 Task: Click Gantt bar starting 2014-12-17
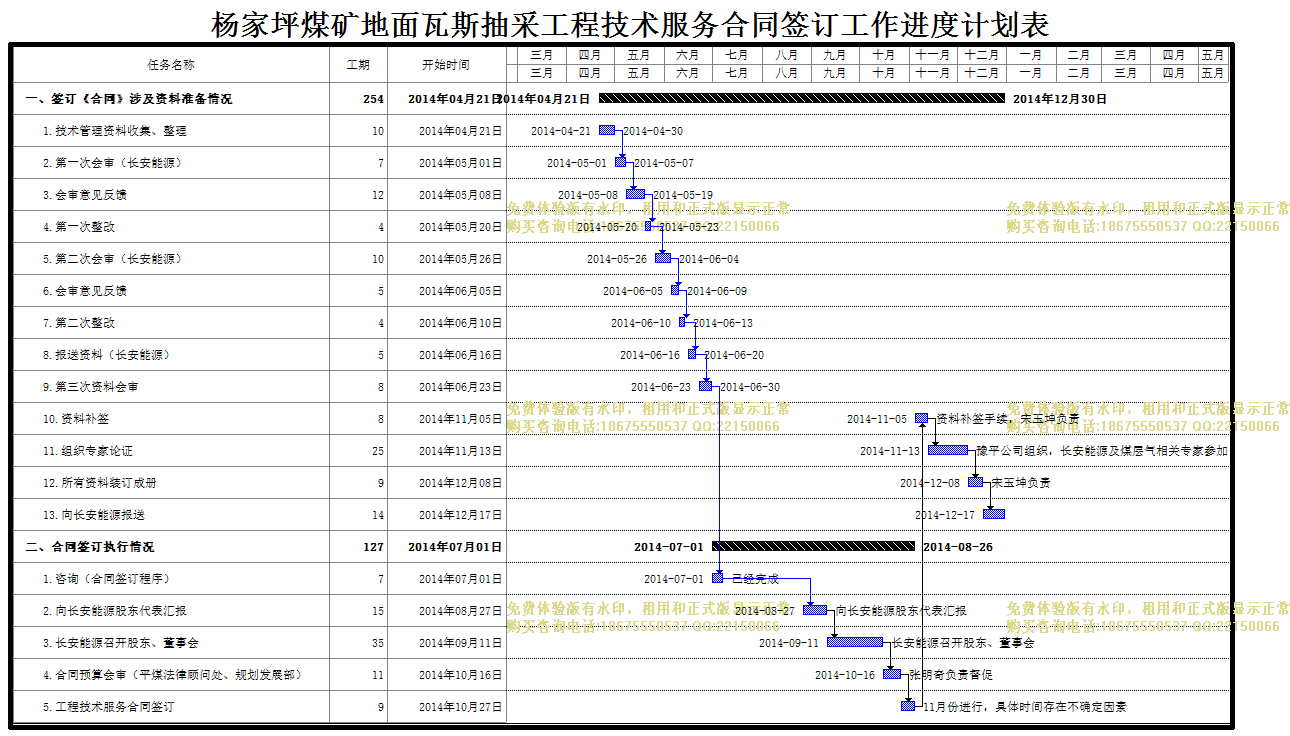pyautogui.click(x=994, y=514)
